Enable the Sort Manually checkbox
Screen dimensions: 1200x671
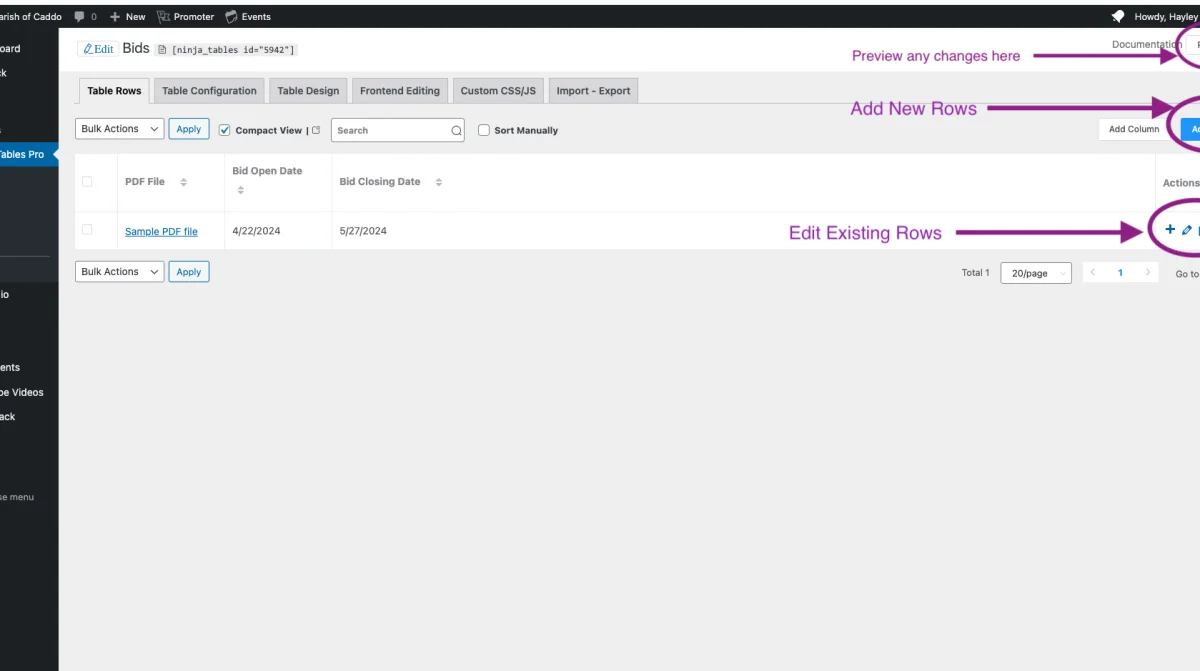tap(484, 130)
